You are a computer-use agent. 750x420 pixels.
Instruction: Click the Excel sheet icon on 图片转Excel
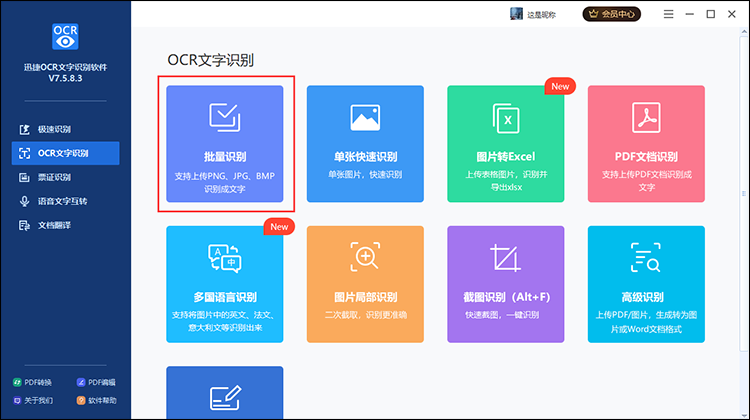point(506,118)
